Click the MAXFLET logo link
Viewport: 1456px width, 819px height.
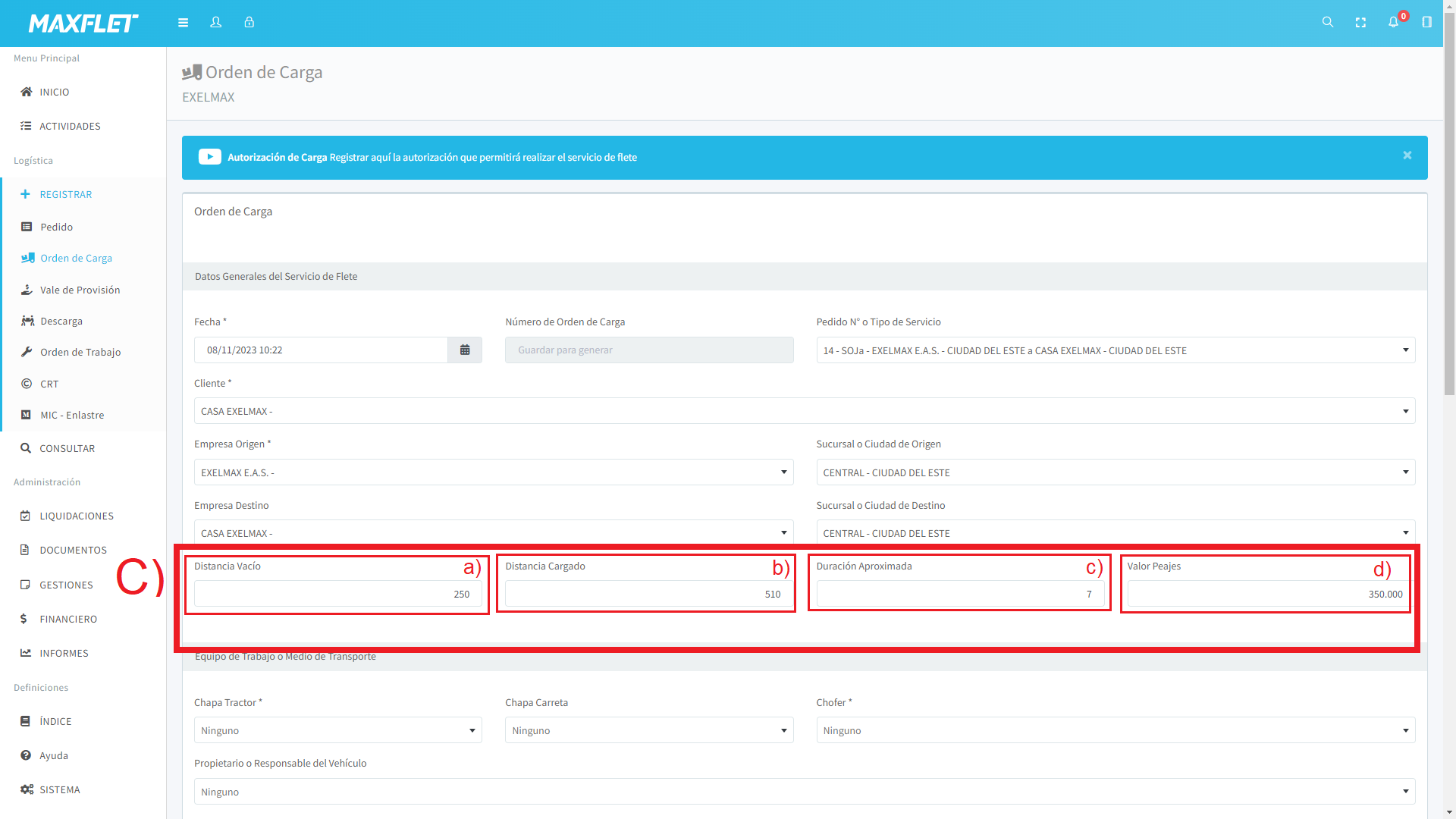(x=83, y=24)
